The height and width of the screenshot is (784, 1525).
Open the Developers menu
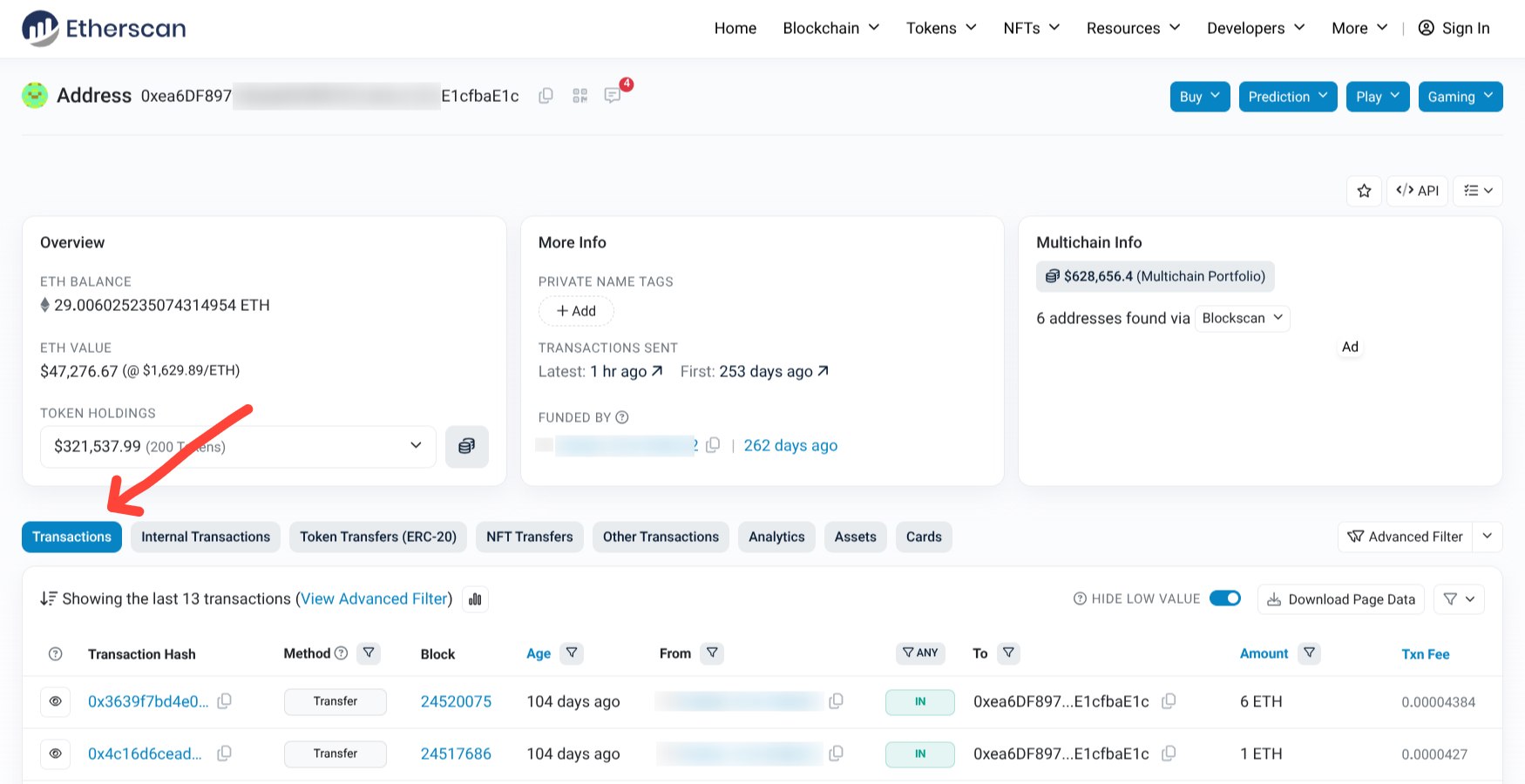tap(1256, 29)
